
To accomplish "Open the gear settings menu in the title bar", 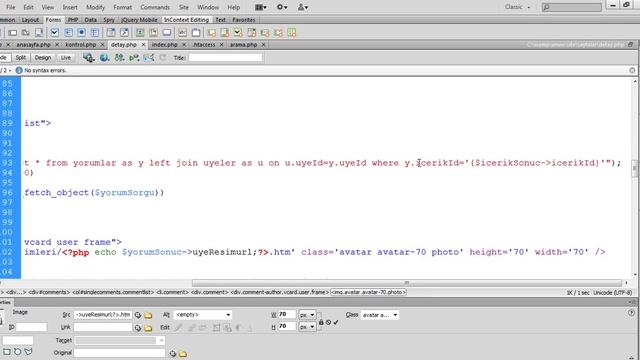I will pyautogui.click(x=282, y=7).
